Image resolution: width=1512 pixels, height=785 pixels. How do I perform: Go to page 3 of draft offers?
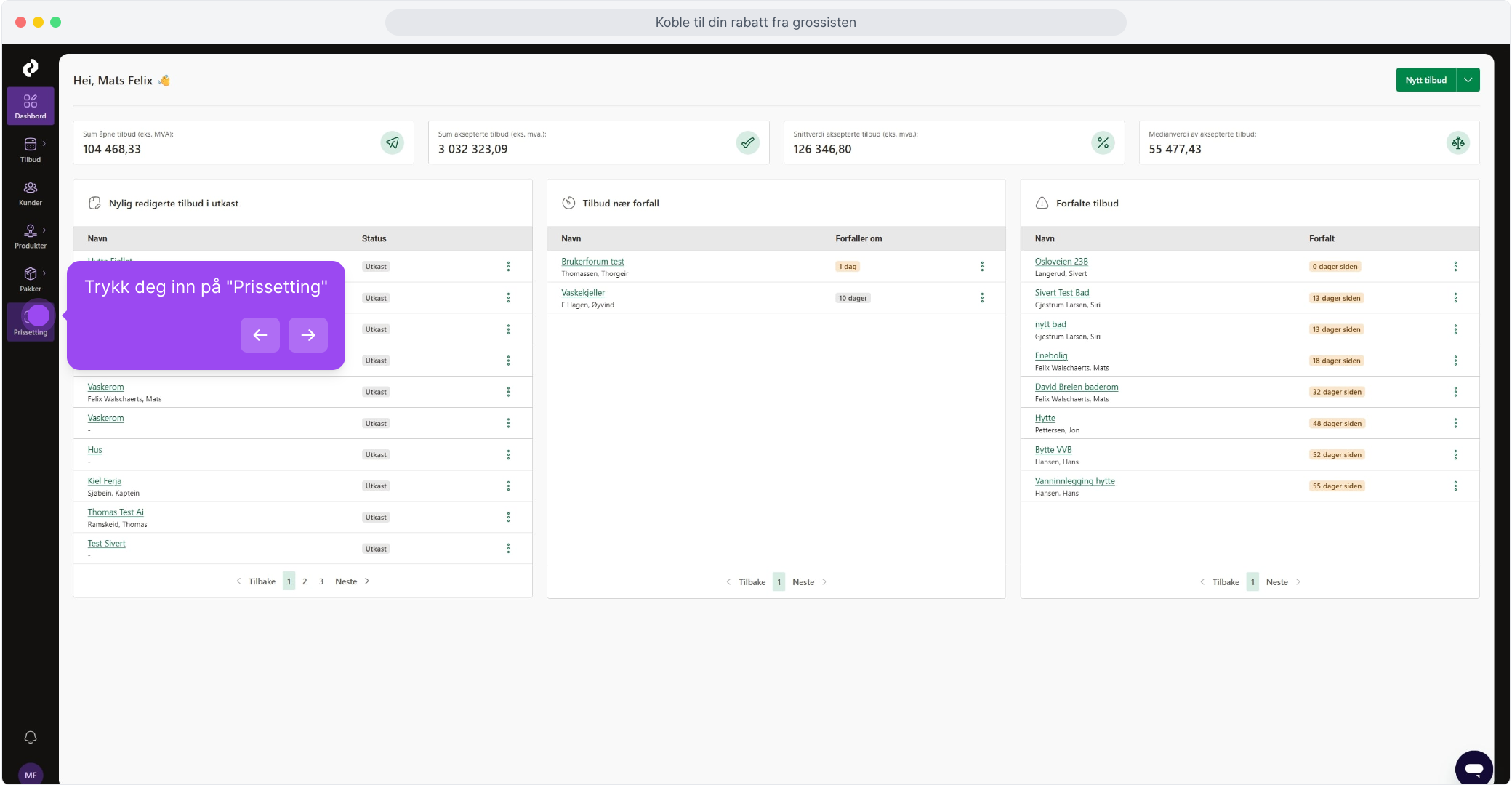click(321, 581)
